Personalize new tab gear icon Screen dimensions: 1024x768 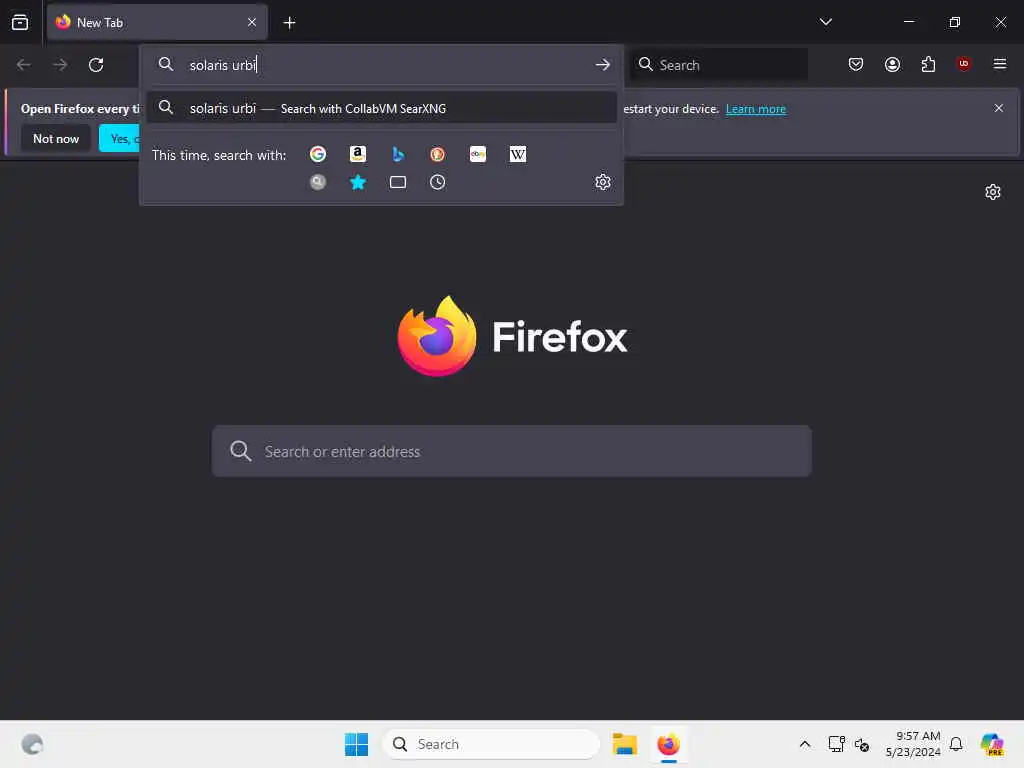click(993, 192)
